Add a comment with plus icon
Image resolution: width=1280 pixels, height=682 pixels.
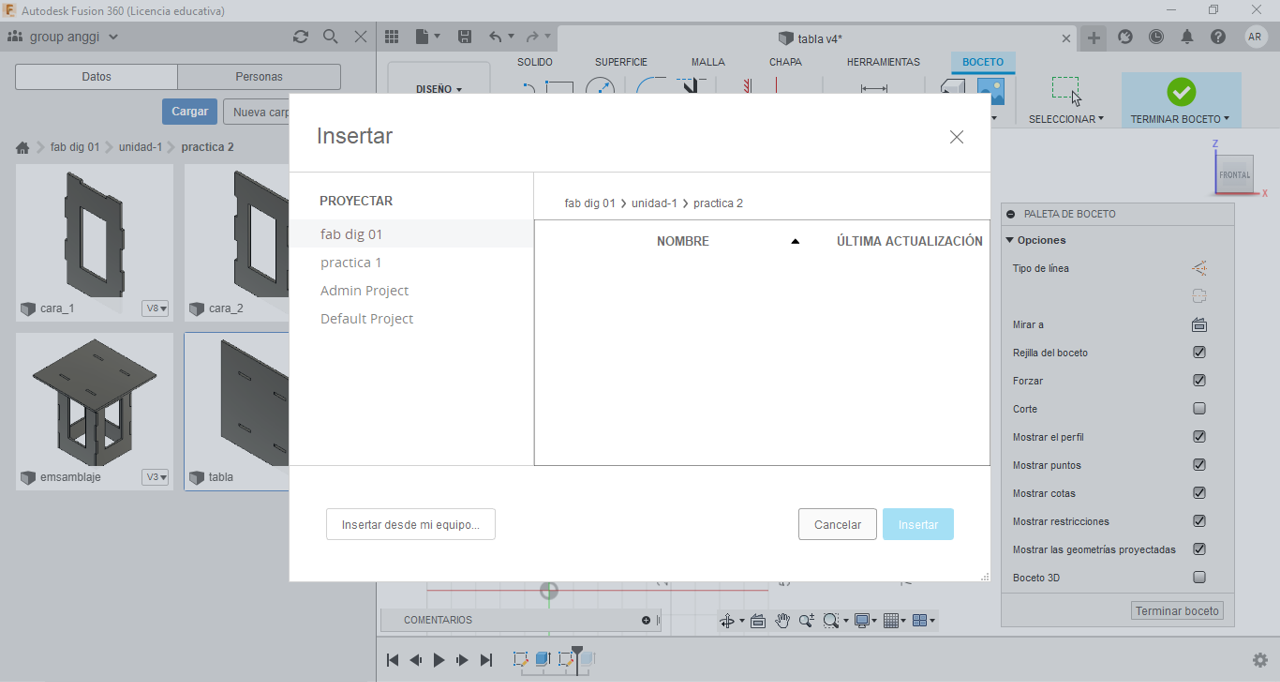tap(646, 621)
